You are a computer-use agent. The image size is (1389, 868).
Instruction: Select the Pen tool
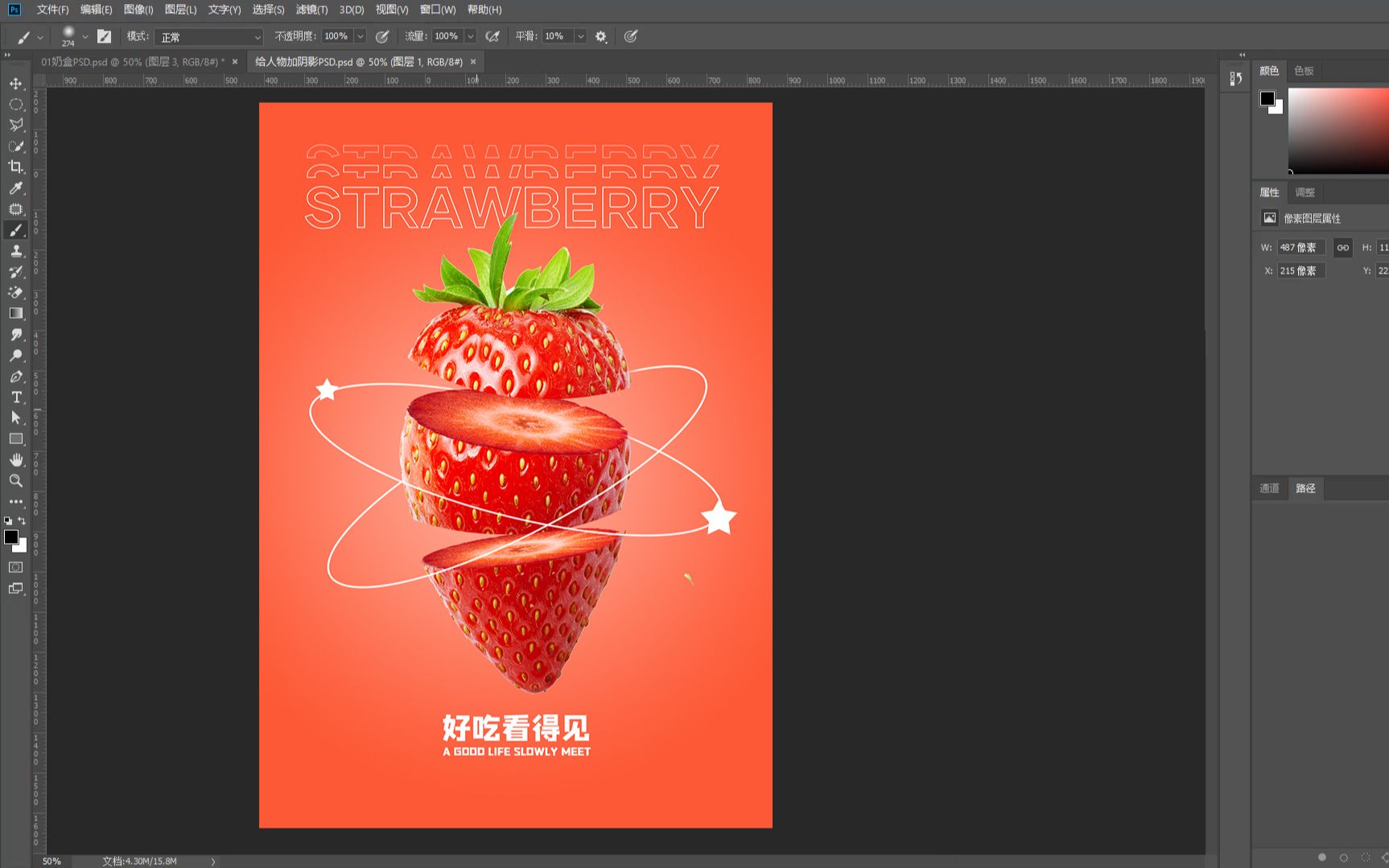pos(16,376)
